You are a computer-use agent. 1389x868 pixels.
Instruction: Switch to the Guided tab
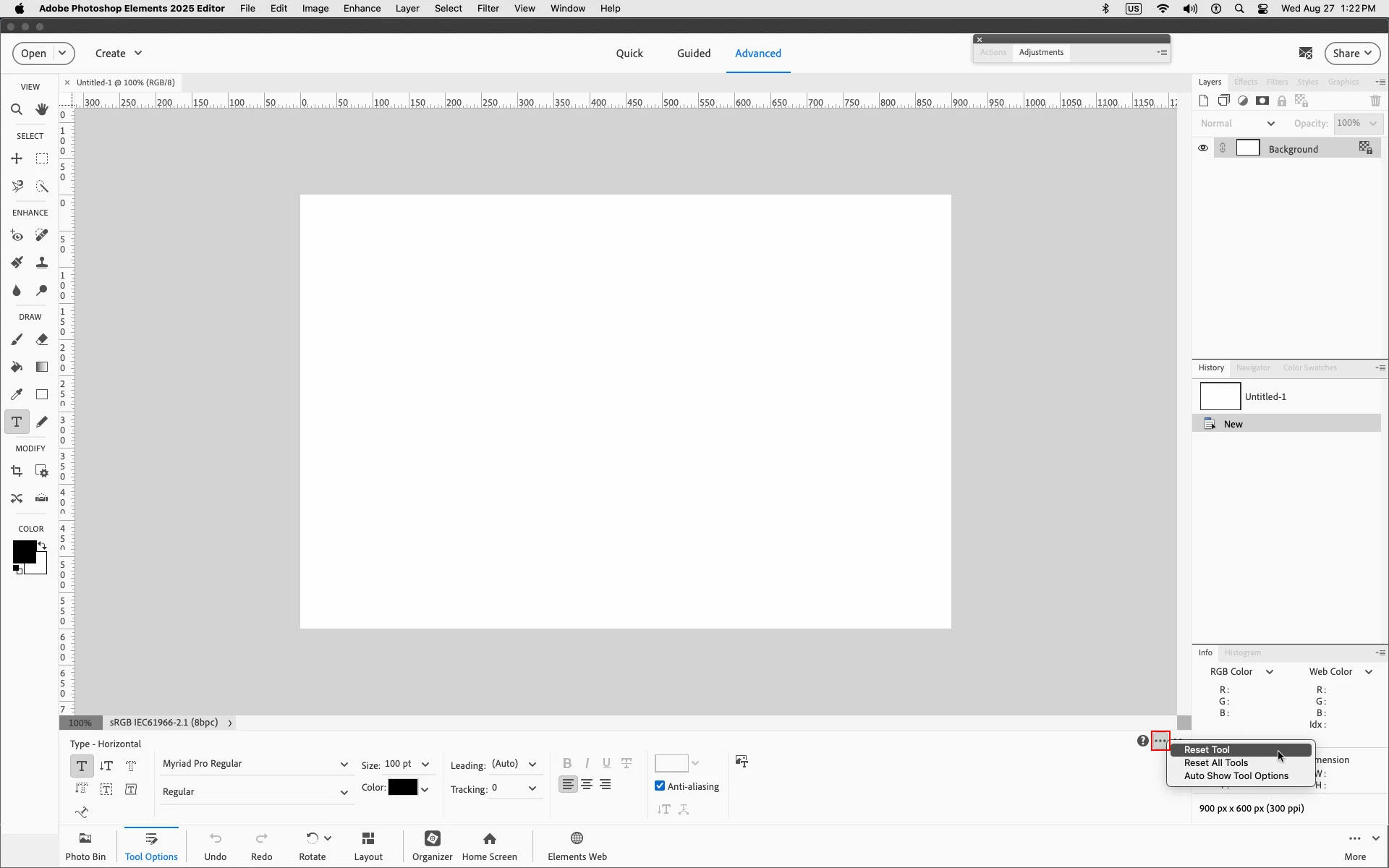(693, 54)
